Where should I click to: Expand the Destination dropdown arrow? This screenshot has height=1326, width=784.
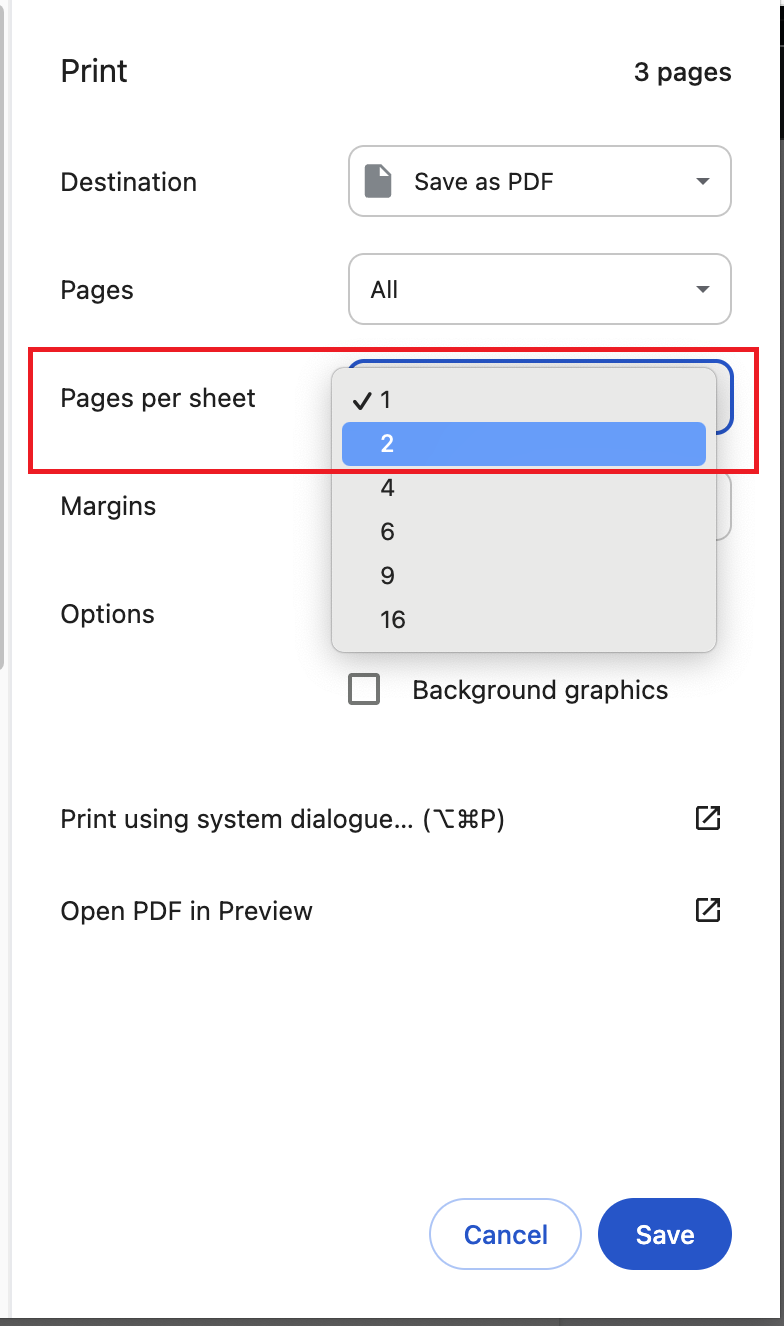tap(703, 182)
